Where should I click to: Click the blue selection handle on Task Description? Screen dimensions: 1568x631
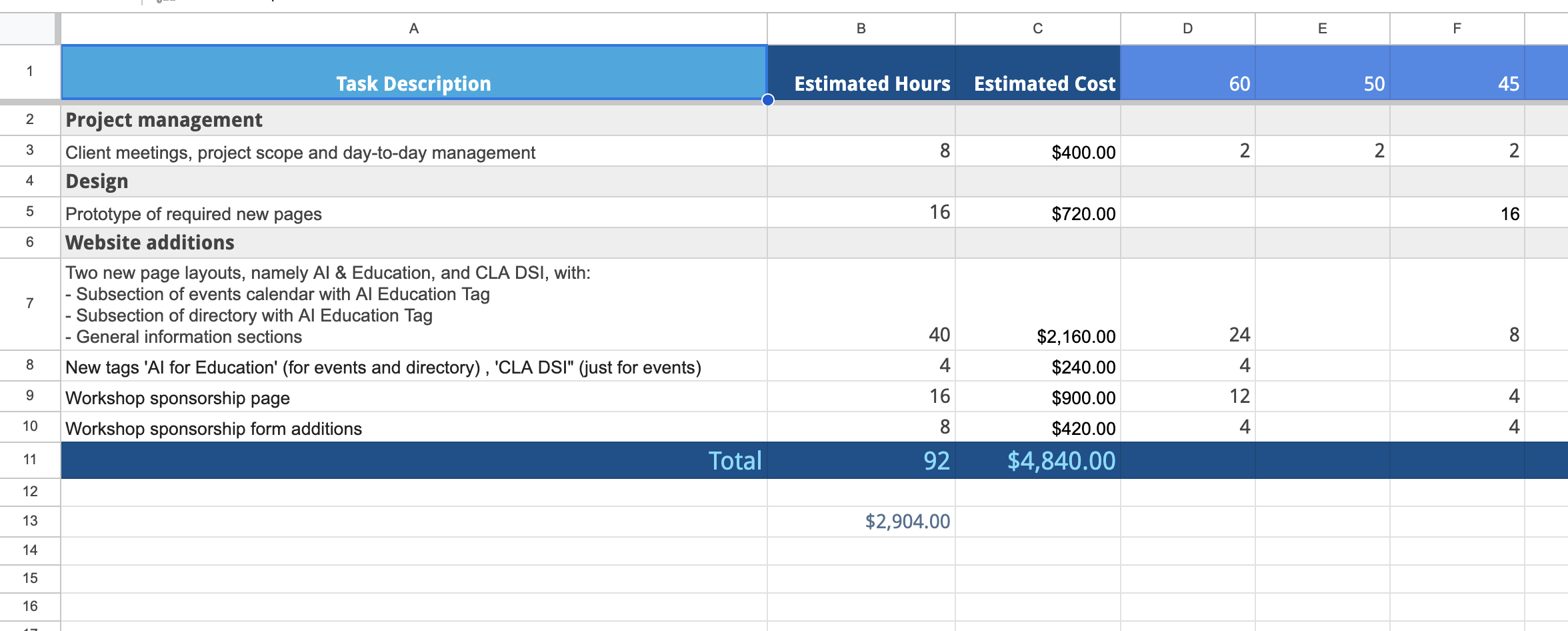click(x=767, y=100)
